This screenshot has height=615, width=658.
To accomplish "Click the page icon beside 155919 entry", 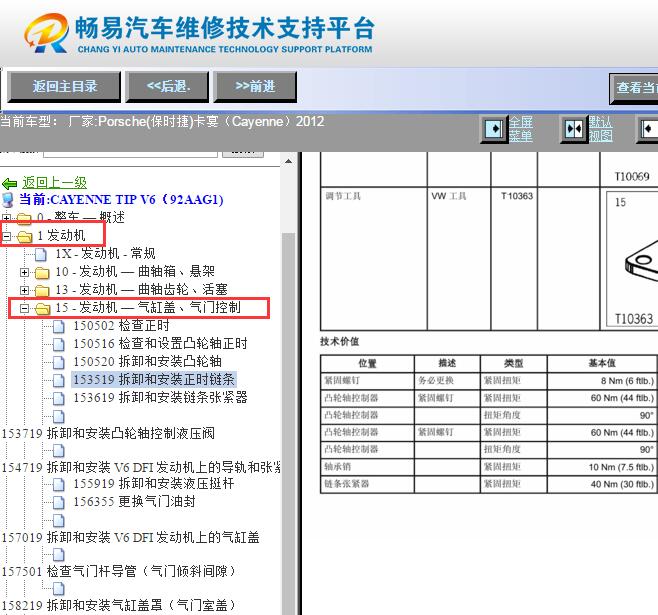I will coord(59,485).
